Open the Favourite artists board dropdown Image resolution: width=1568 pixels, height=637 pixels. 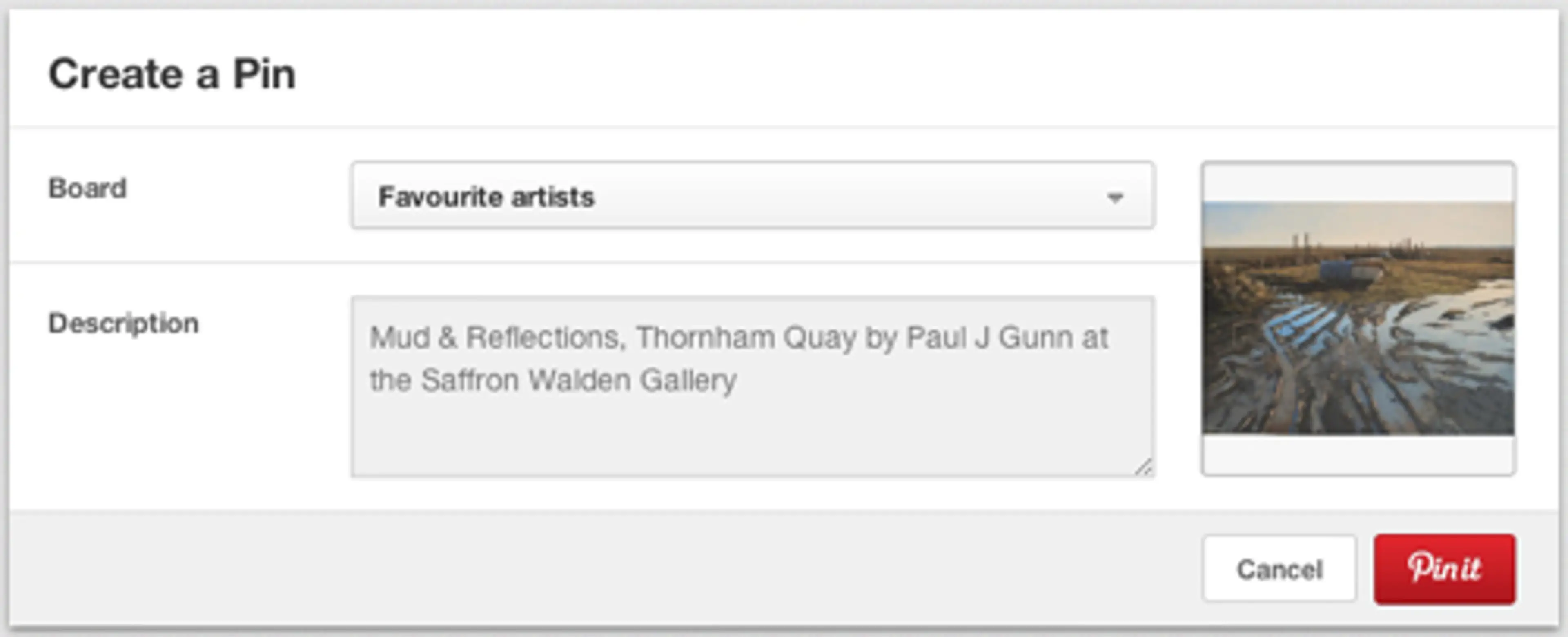click(x=752, y=195)
